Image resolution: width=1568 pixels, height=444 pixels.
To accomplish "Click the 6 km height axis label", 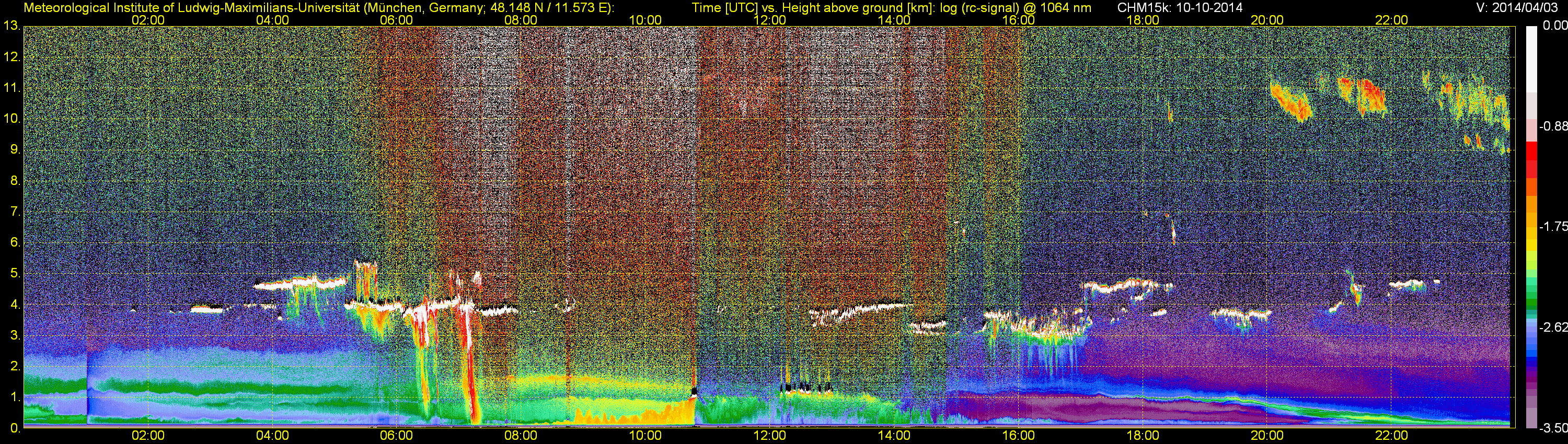I will point(15,242).
